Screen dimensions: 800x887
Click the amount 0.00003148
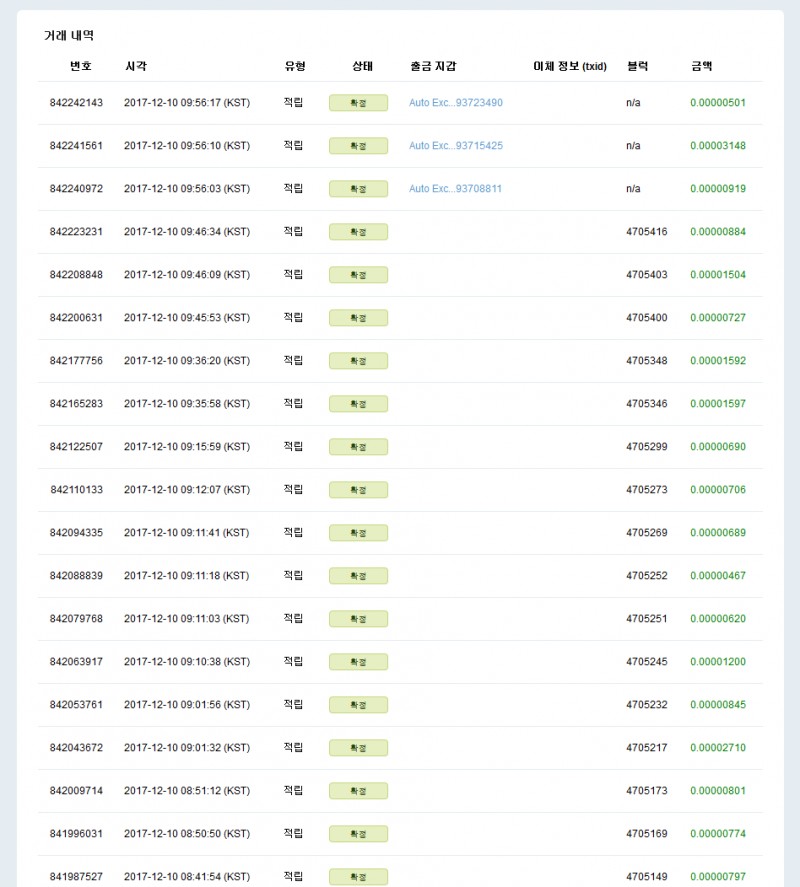point(717,146)
